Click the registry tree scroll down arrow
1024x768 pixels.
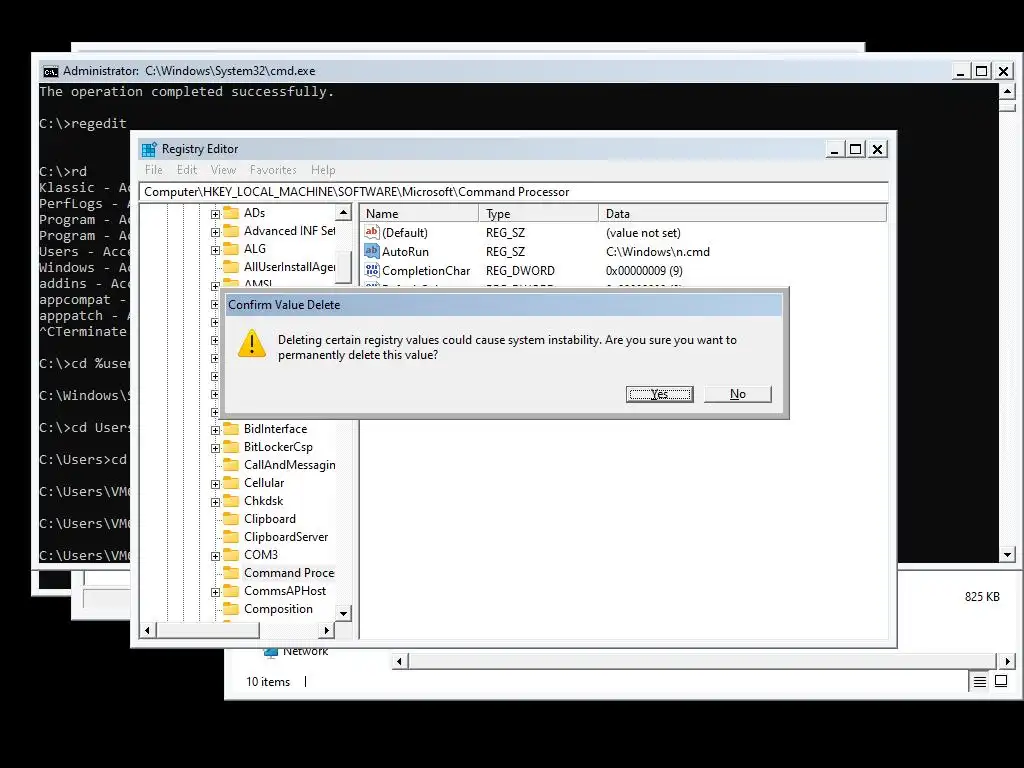tap(344, 613)
